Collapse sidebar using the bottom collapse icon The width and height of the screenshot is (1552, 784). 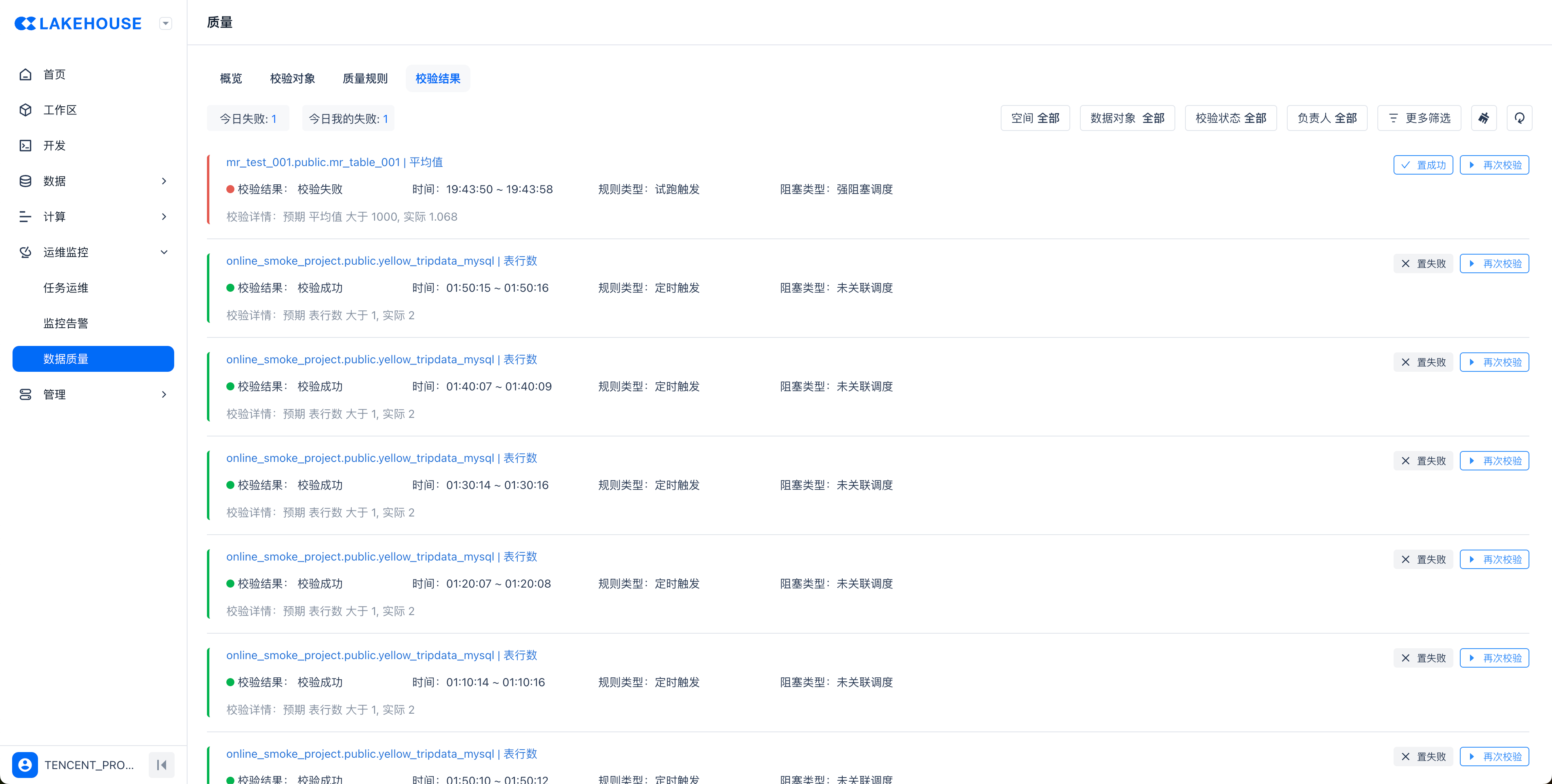[162, 765]
